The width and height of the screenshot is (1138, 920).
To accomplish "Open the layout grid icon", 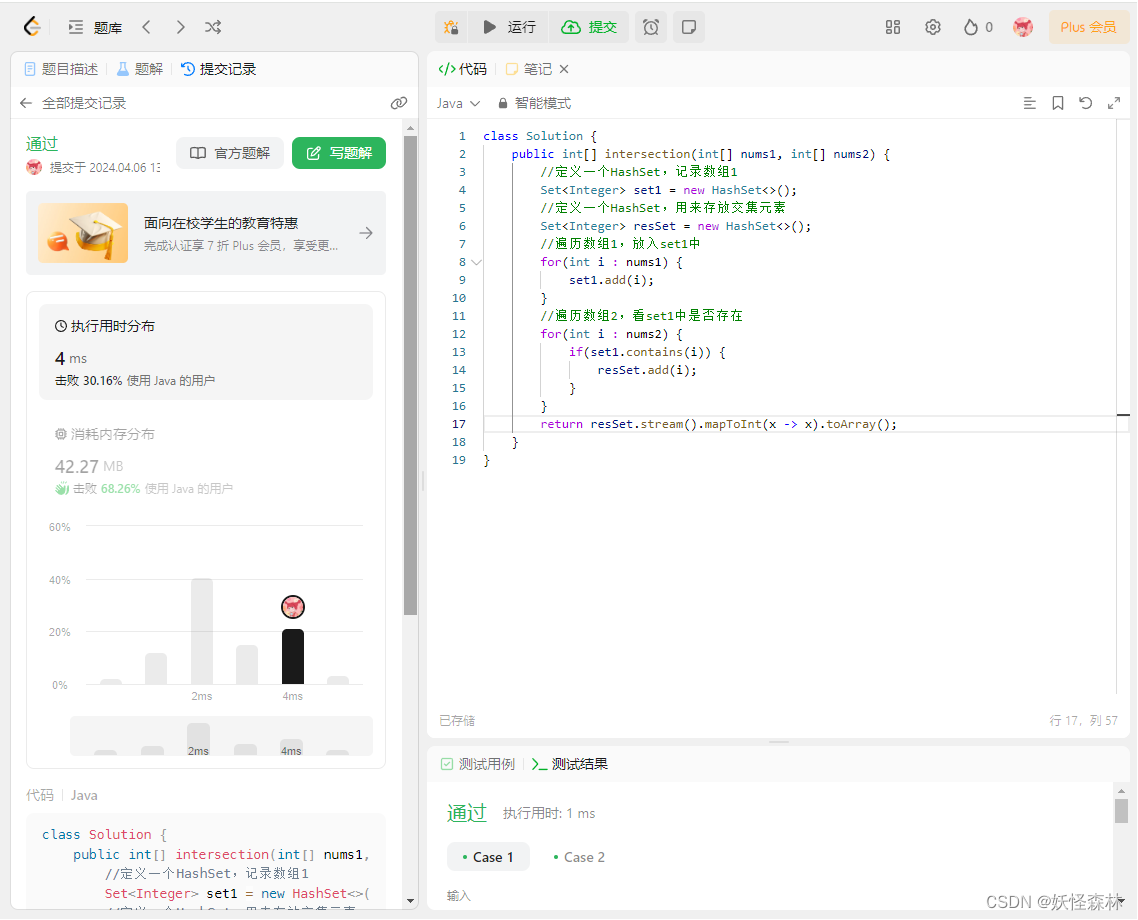I will pos(893,28).
